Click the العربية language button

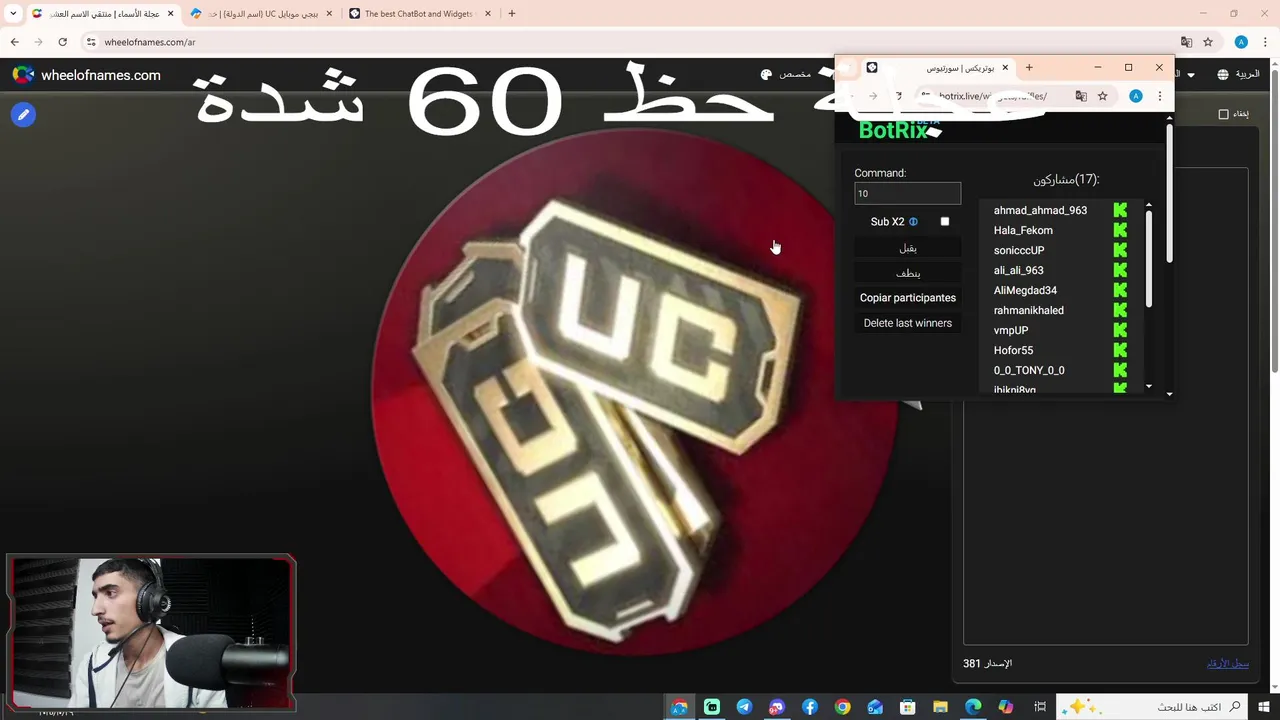click(x=1238, y=74)
